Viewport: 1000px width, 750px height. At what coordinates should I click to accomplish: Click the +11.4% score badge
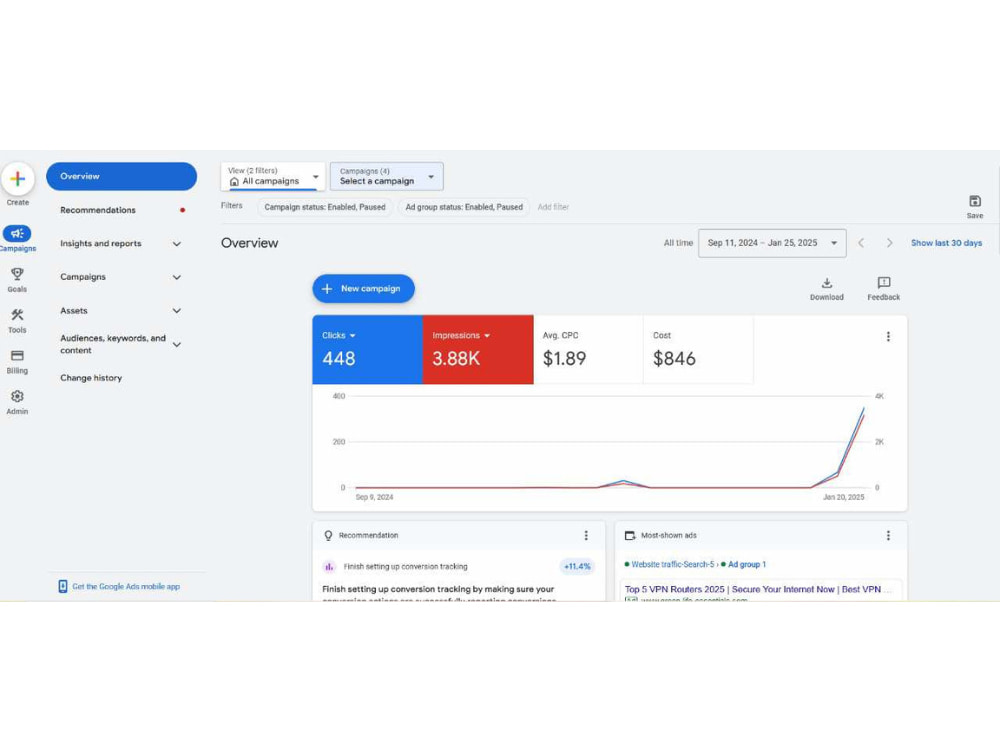tap(577, 566)
